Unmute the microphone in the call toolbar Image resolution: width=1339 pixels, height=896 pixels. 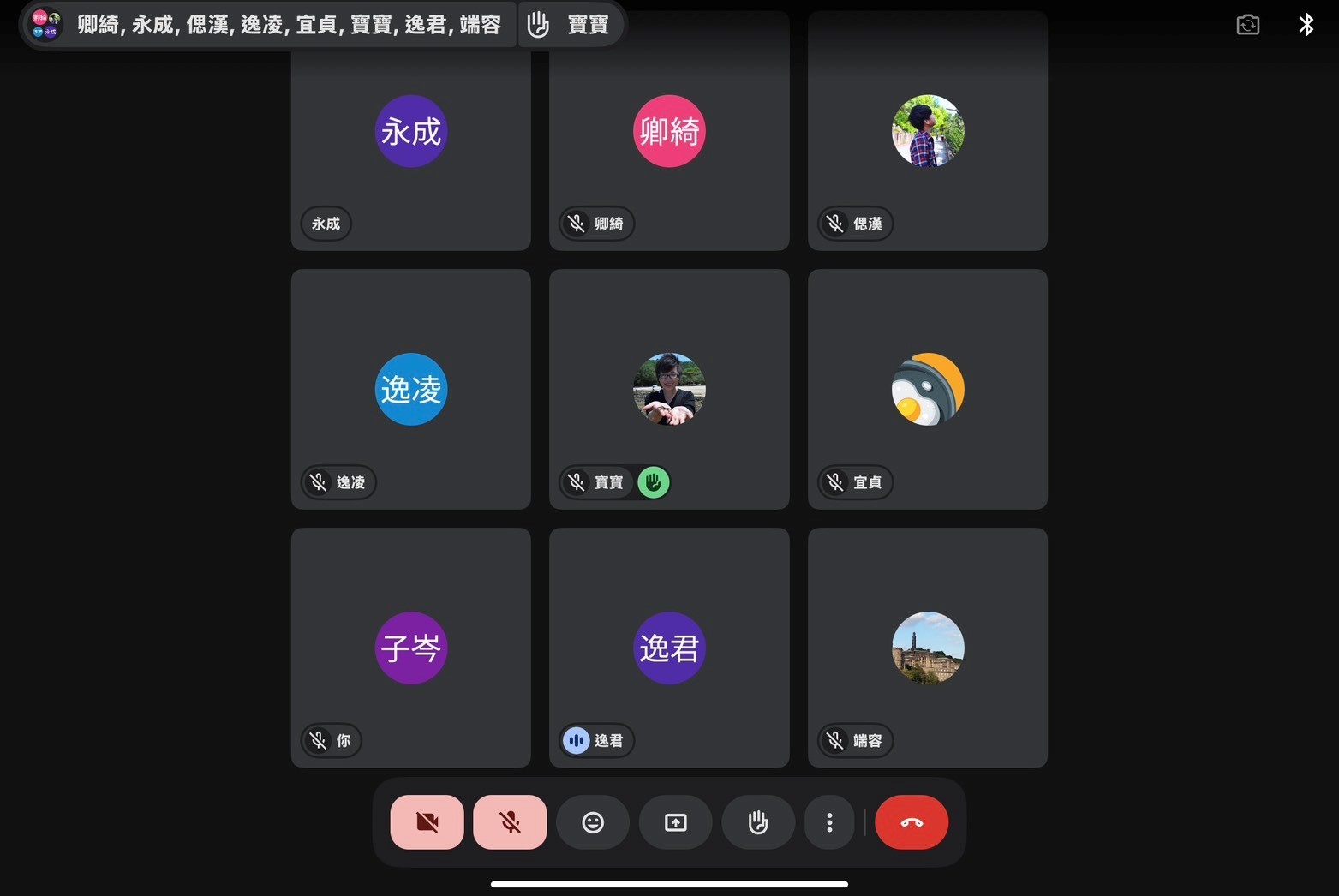pyautogui.click(x=510, y=822)
